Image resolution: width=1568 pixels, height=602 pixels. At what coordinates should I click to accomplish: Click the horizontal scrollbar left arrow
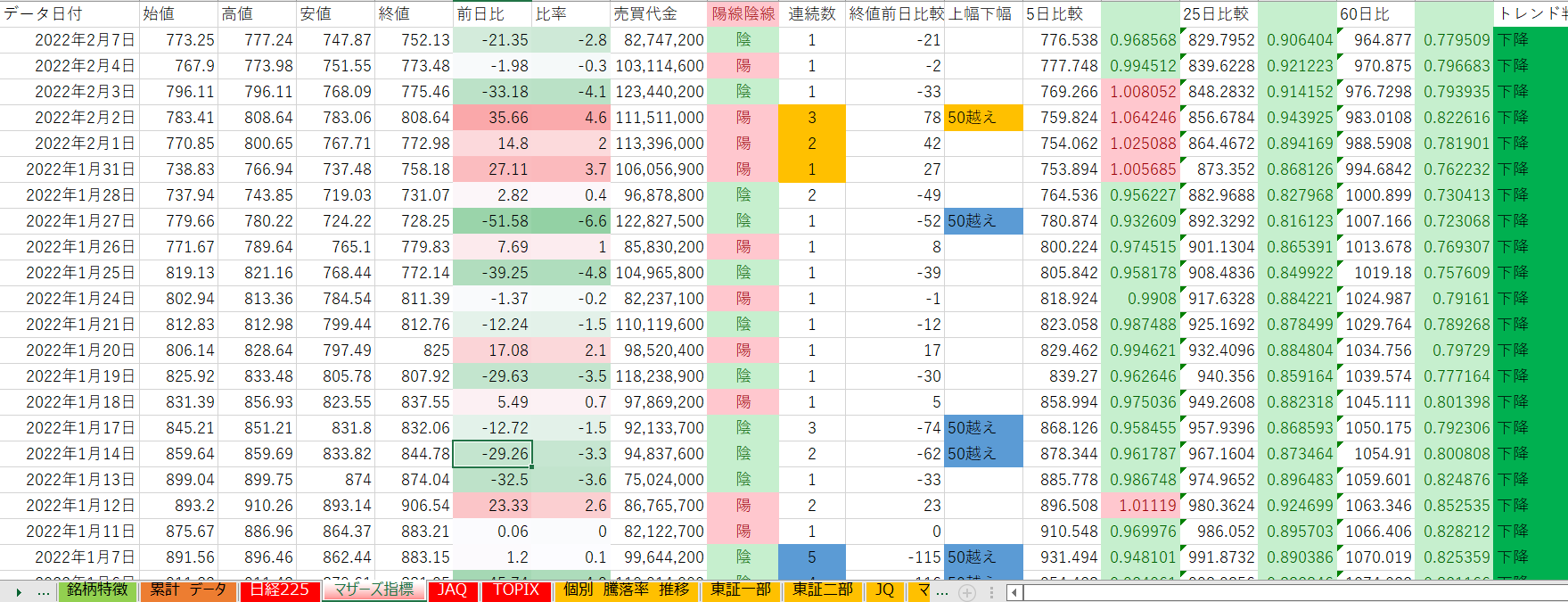coord(1014,591)
